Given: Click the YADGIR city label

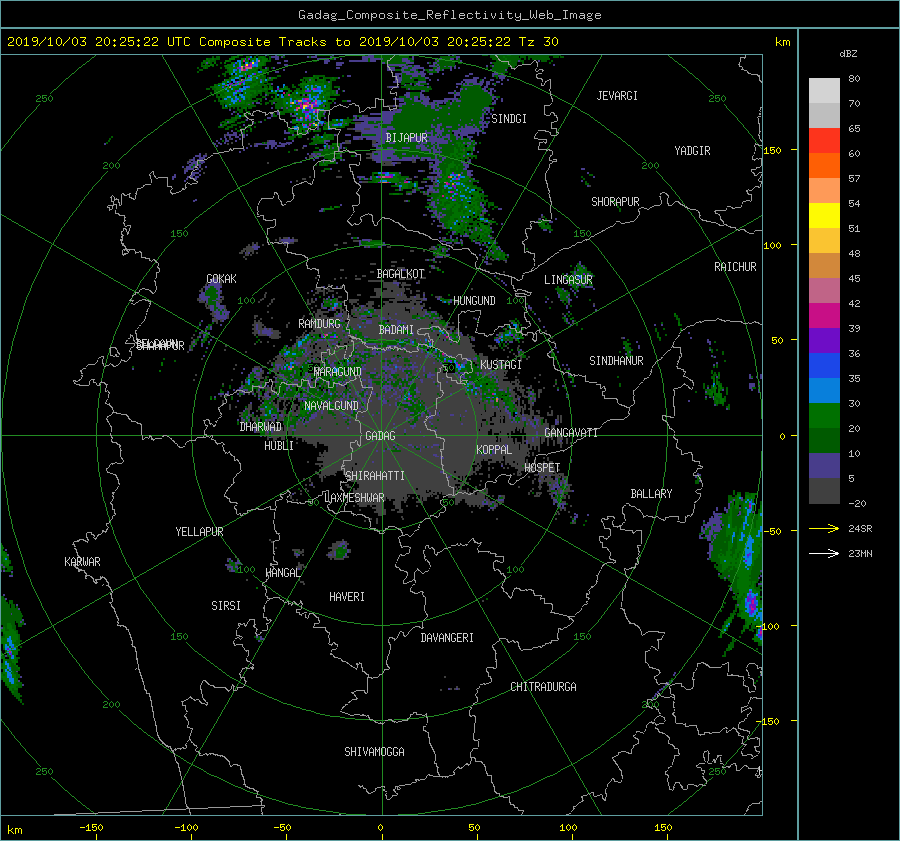Looking at the screenshot, I should point(692,151).
